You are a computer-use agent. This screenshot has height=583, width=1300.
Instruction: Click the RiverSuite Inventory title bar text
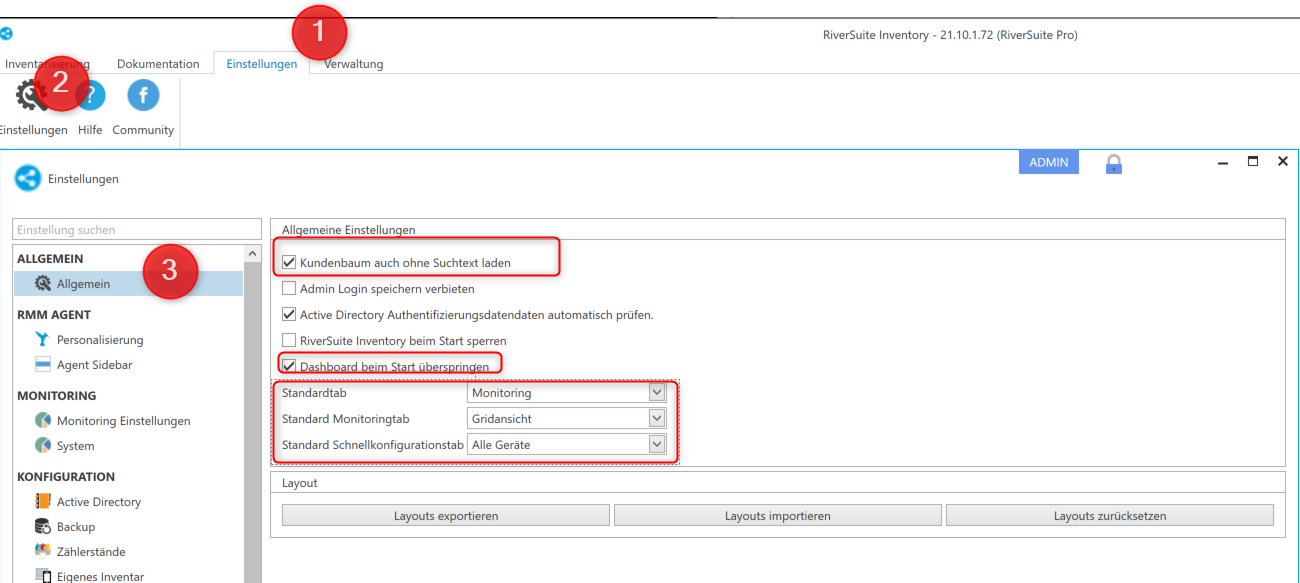point(948,35)
